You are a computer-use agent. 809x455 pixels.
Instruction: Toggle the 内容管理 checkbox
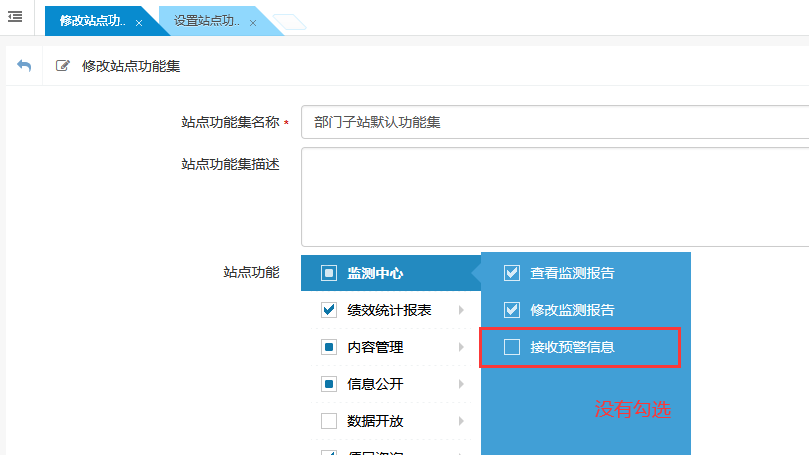click(329, 347)
